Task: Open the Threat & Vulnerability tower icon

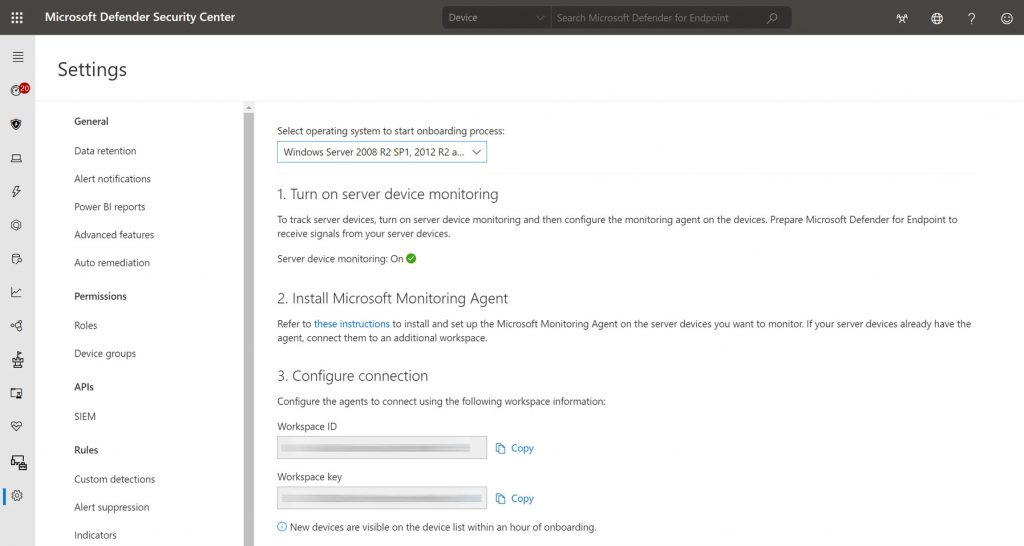Action: click(17, 359)
